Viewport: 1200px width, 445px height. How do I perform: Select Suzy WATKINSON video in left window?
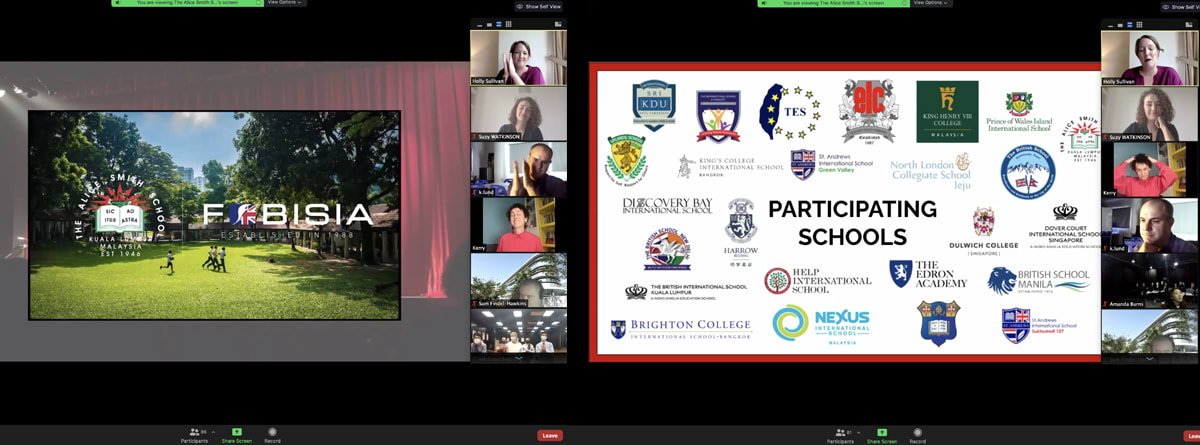click(519, 114)
